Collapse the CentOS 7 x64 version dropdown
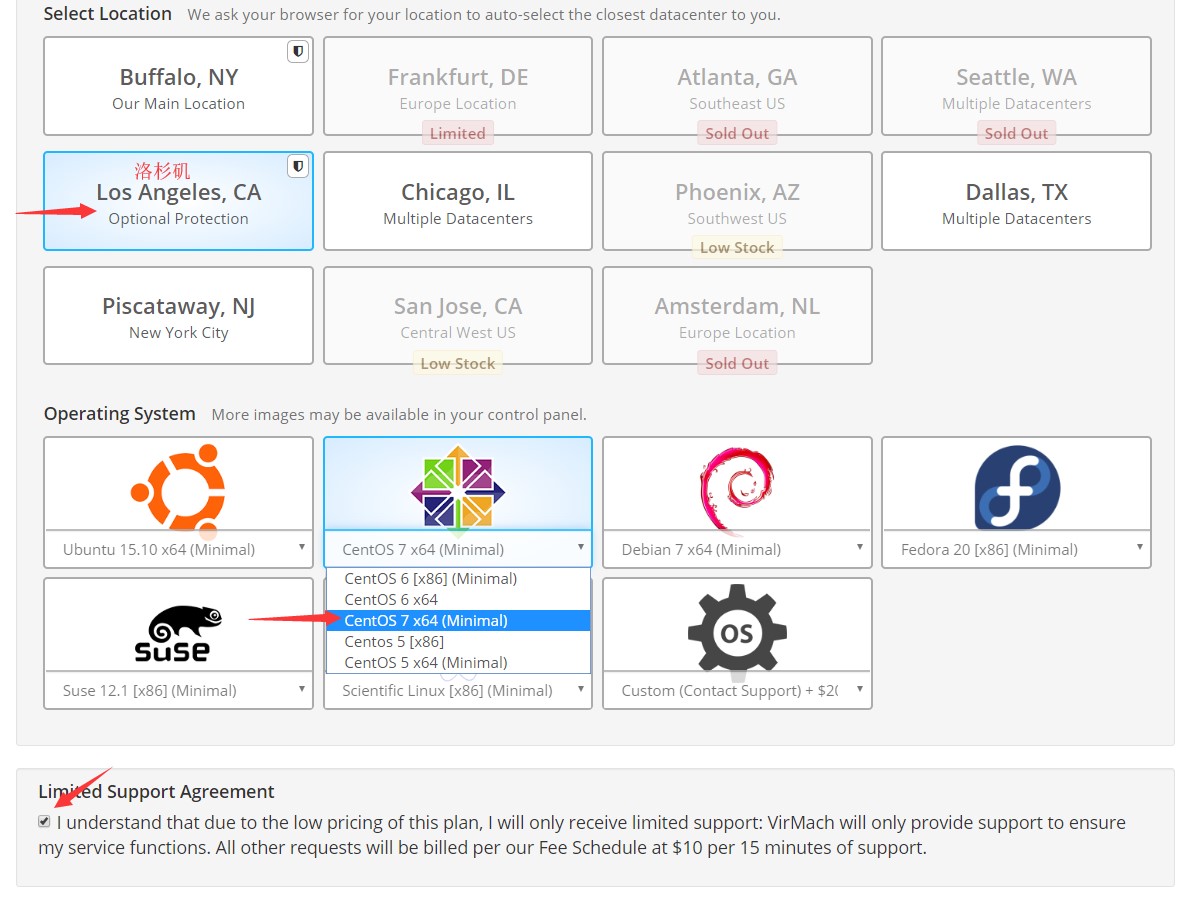 458,549
